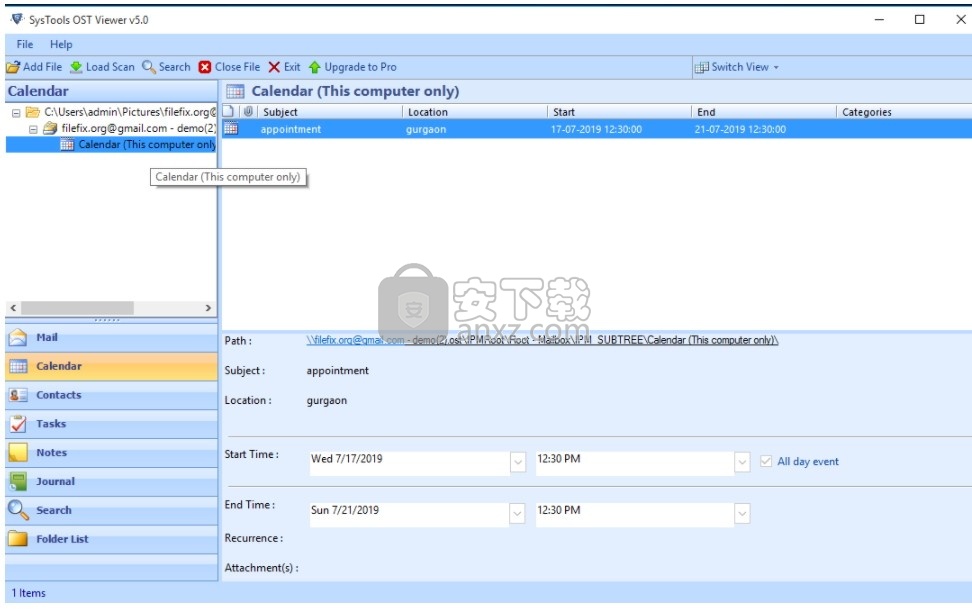
Task: Click the red X Exit icon
Action: pyautogui.click(x=274, y=67)
